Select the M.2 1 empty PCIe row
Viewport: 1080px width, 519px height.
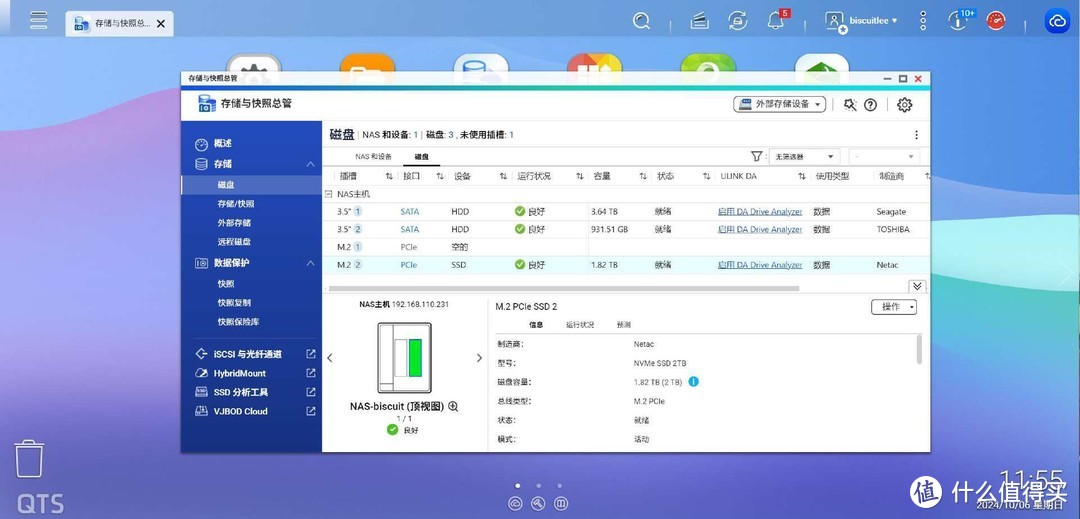625,247
